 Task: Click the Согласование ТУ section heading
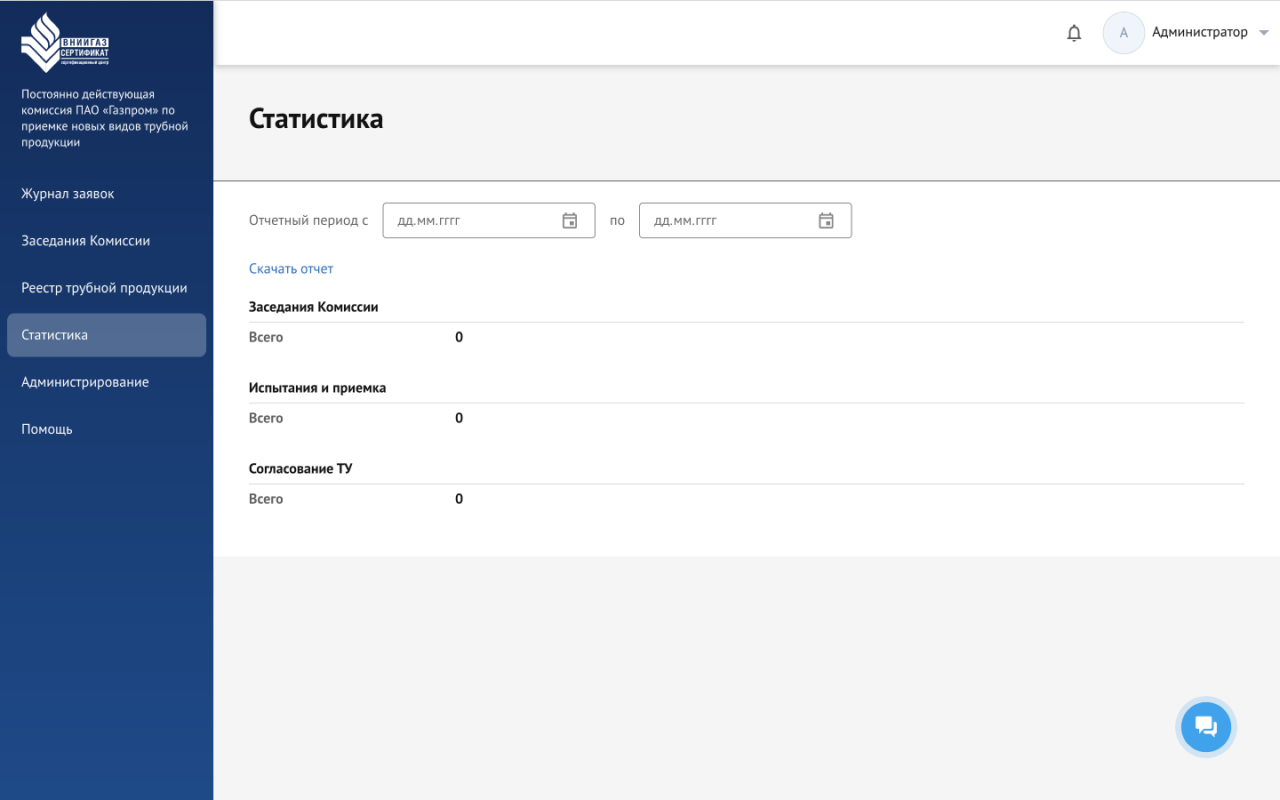pyautogui.click(x=300, y=469)
